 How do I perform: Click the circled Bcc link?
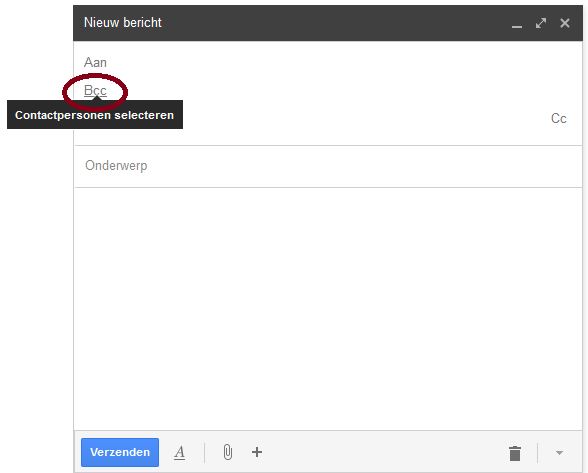coord(95,90)
